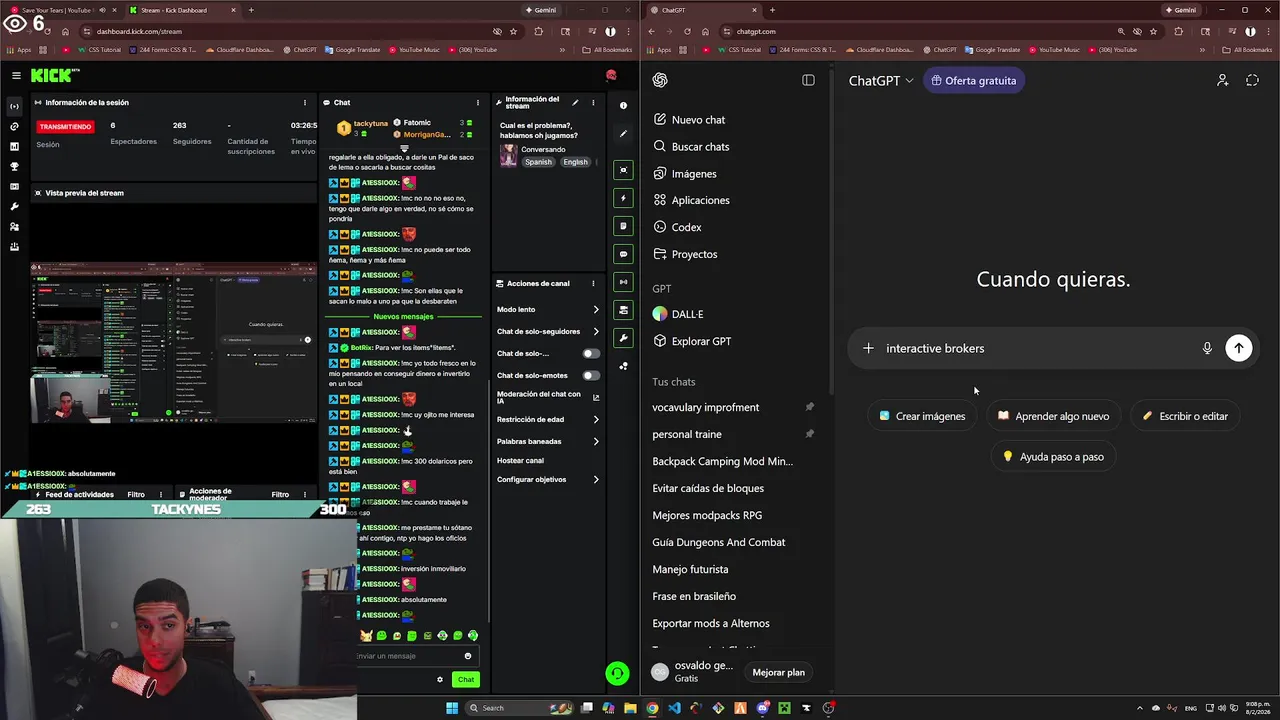The width and height of the screenshot is (1280, 720).
Task: Select the Spanish language tag
Action: (x=538, y=162)
